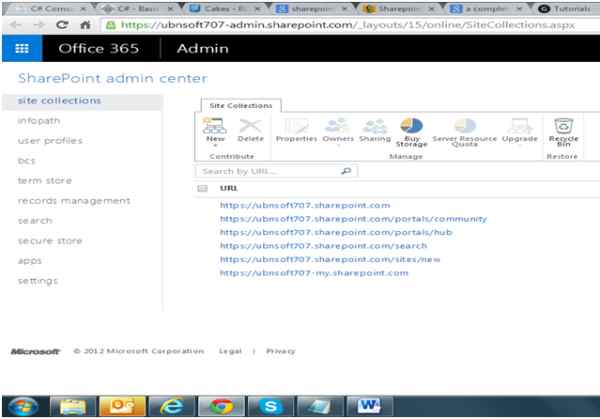The height and width of the screenshot is (419, 600).
Task: Open site collection Properties icon
Action: point(296,126)
